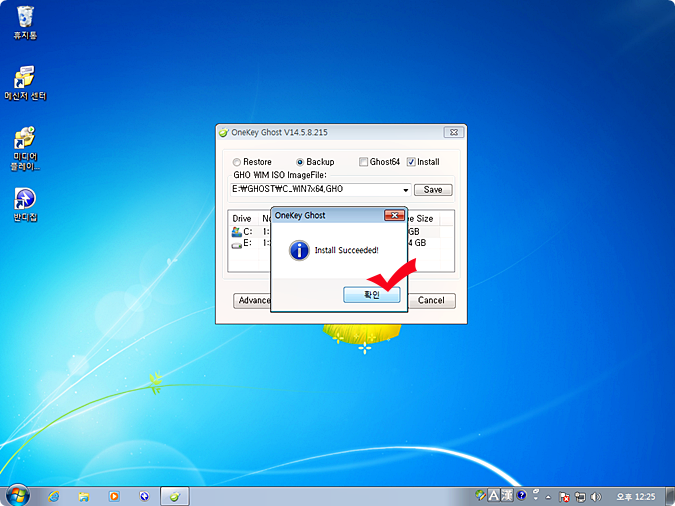Screen dimensions: 675x506
Task: Open Windows Explorer from the taskbar
Action: click(x=84, y=497)
